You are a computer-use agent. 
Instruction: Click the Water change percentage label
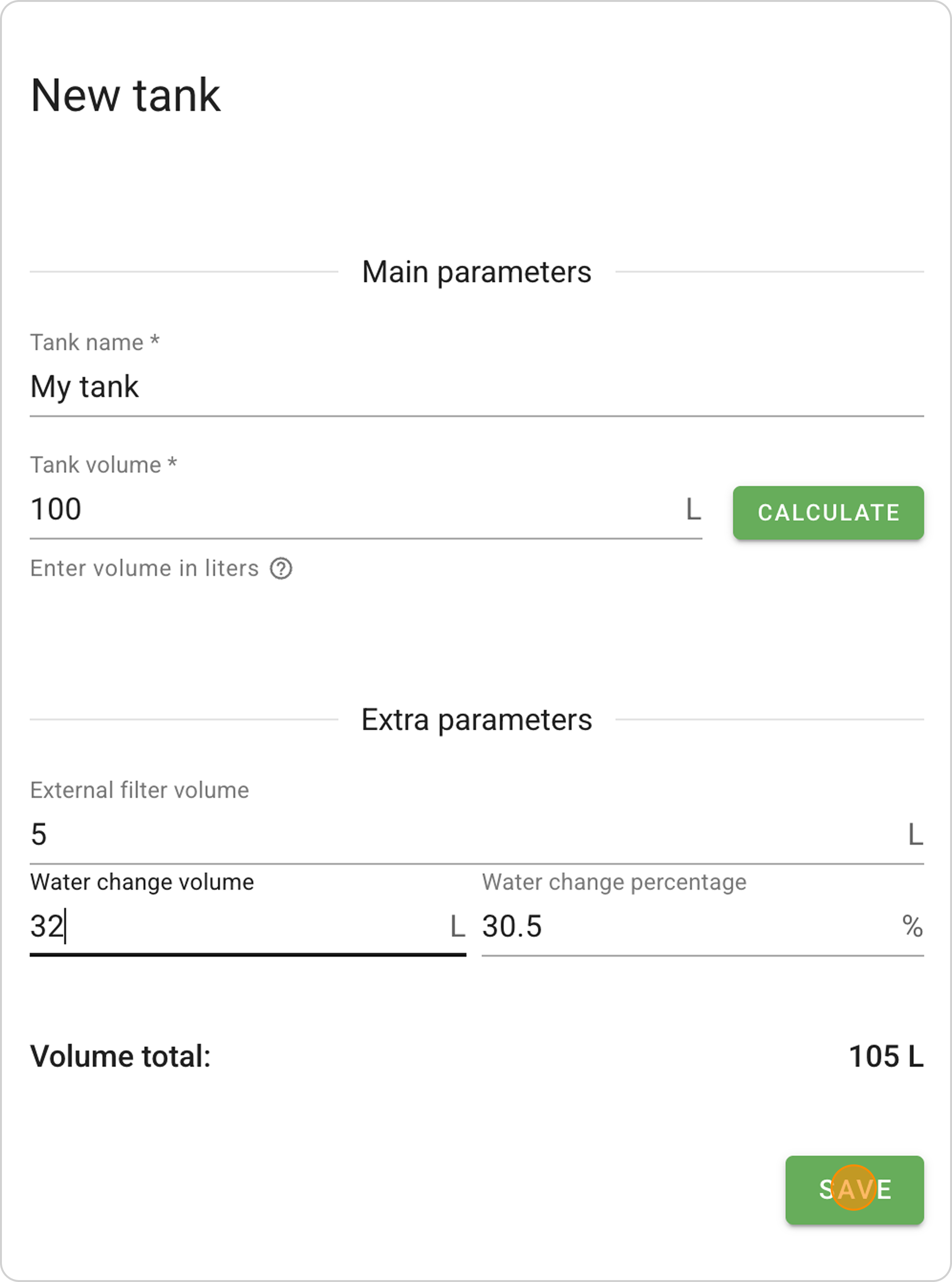click(x=614, y=882)
